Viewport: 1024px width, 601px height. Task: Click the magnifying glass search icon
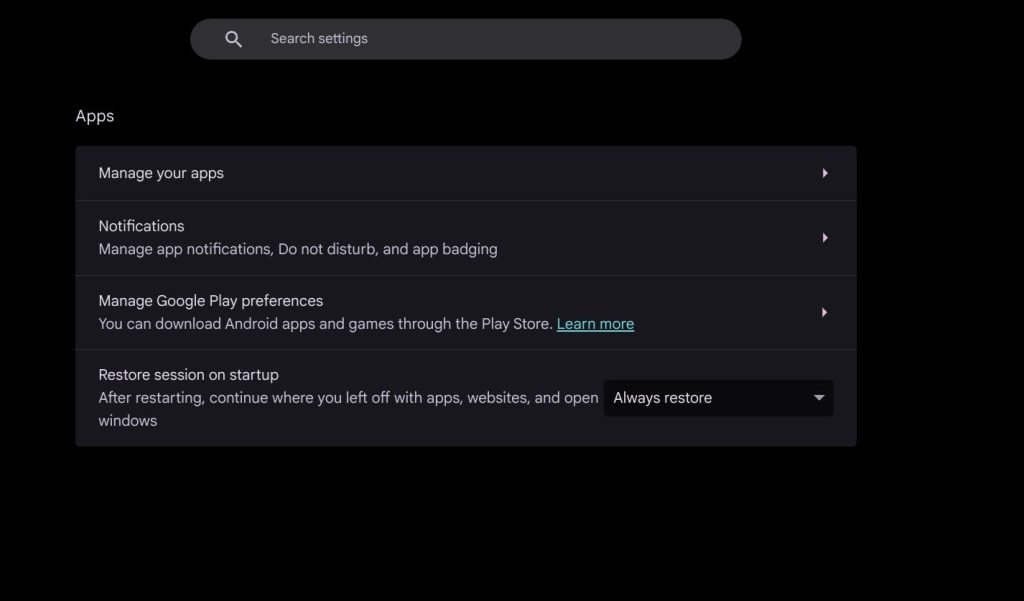(234, 39)
